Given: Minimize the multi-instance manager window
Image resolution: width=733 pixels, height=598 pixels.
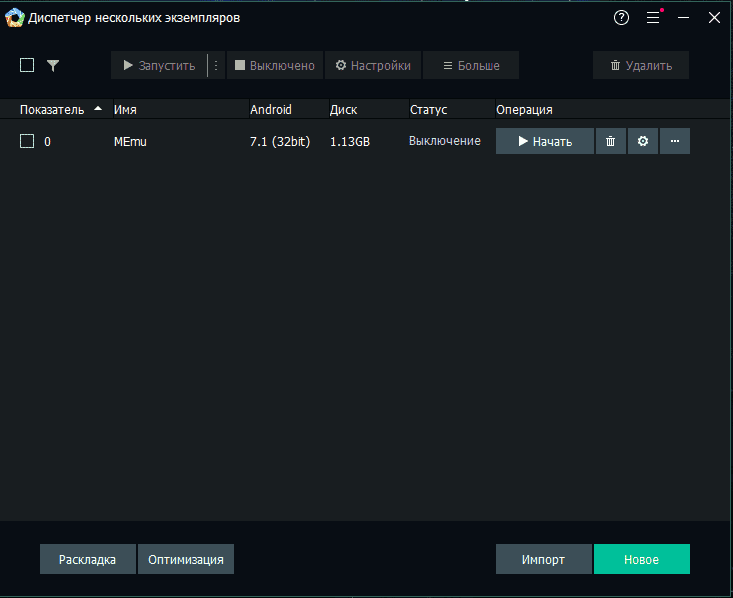Looking at the screenshot, I should [684, 18].
